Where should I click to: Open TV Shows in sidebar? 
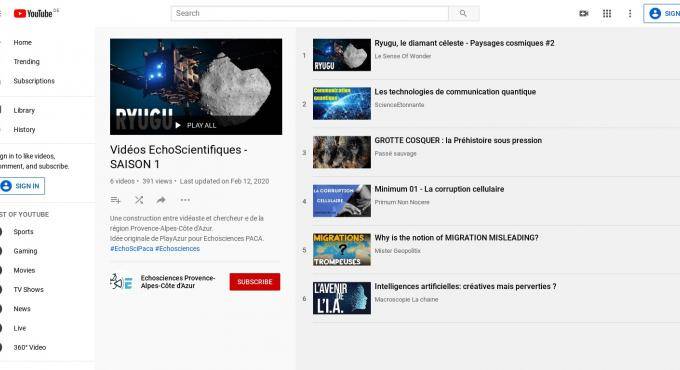click(29, 290)
